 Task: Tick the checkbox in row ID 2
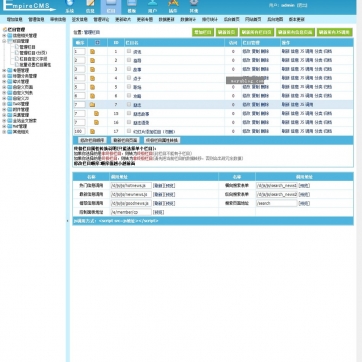tap(129, 60)
